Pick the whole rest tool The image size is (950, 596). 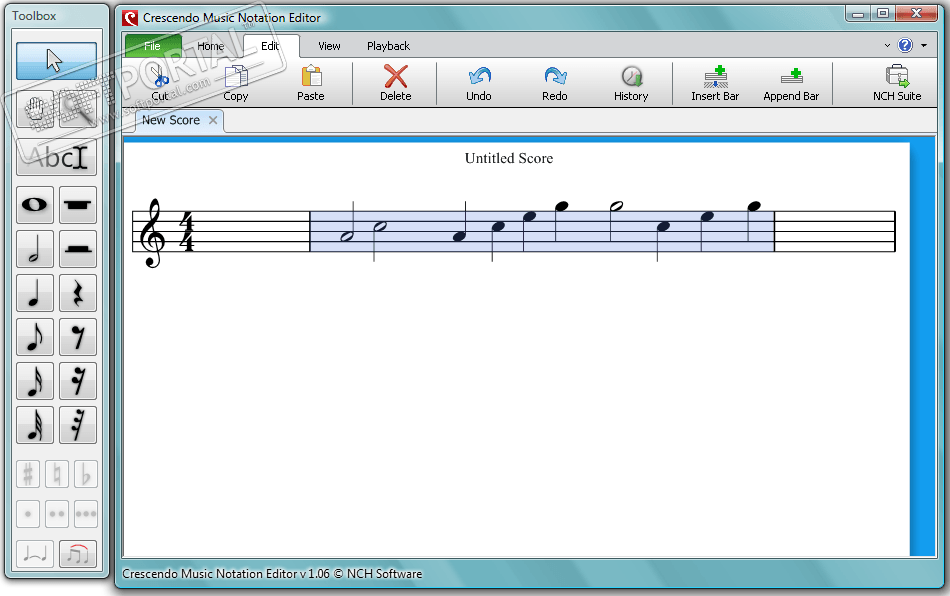tap(78, 205)
